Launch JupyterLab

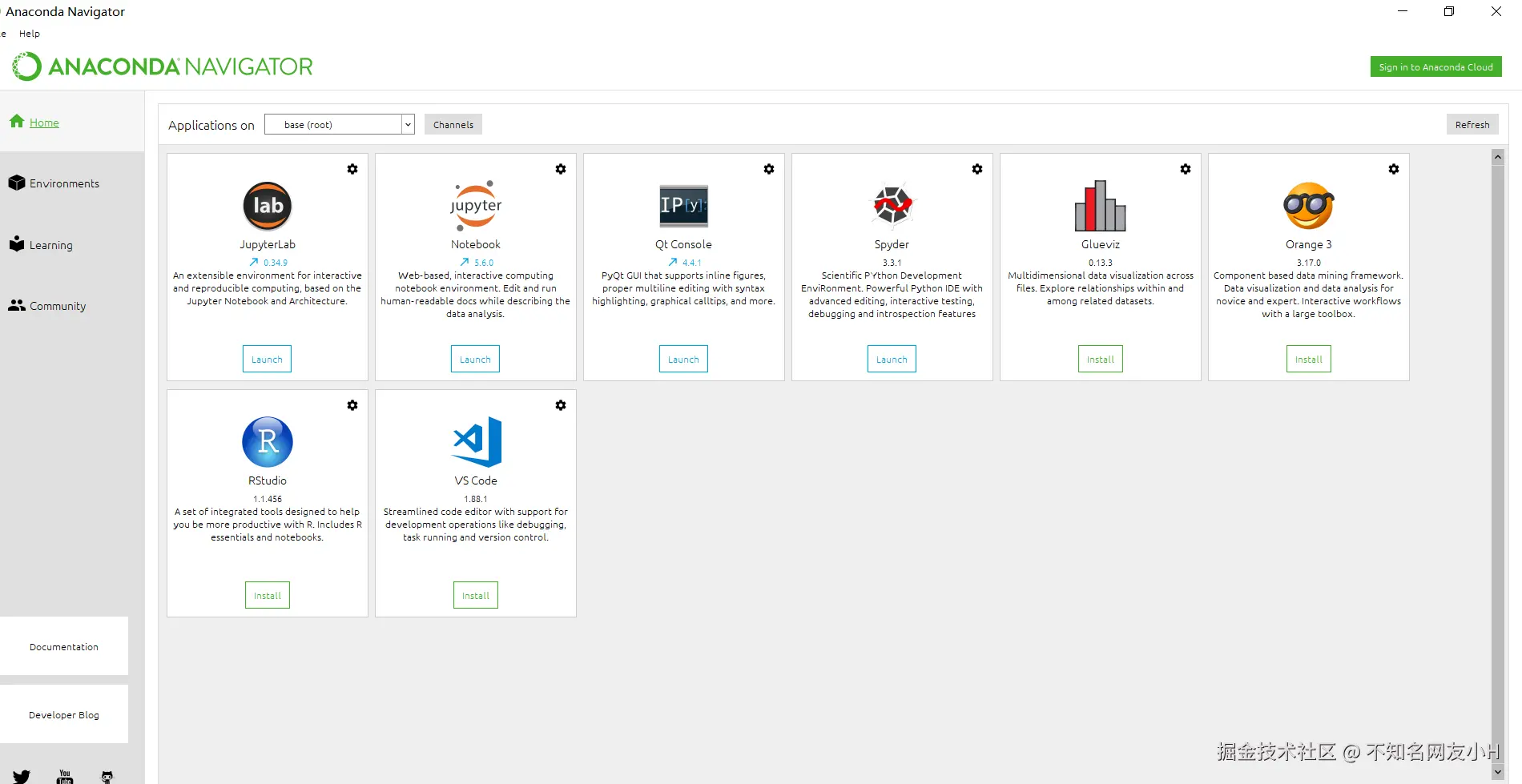[x=267, y=359]
